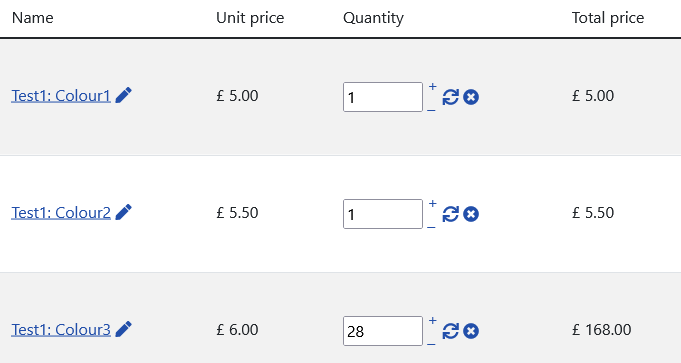Image resolution: width=681 pixels, height=363 pixels.
Task: Click the edit pencil beside Test1: Colour3
Action: click(x=123, y=329)
